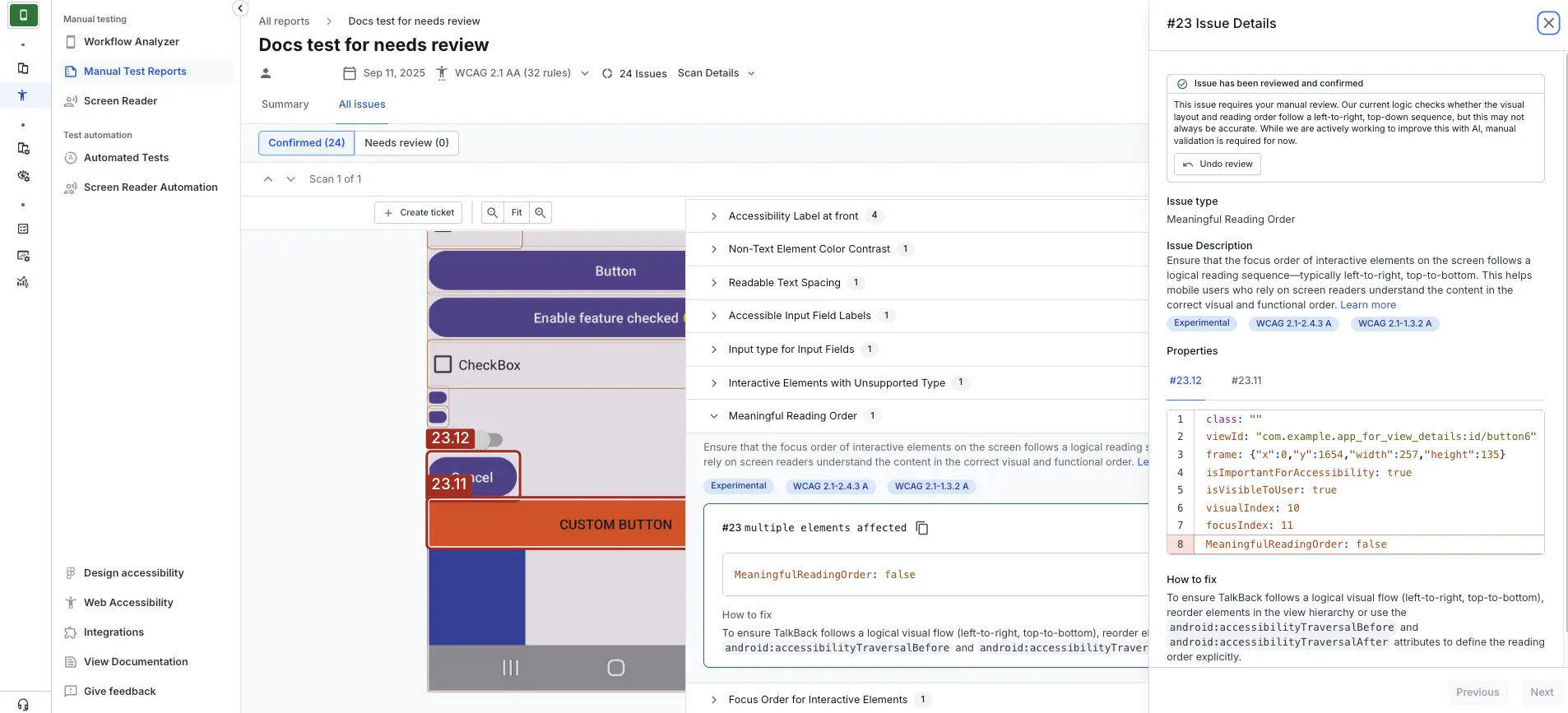
Task: Click the zoom in magnifier icon
Action: 540,213
